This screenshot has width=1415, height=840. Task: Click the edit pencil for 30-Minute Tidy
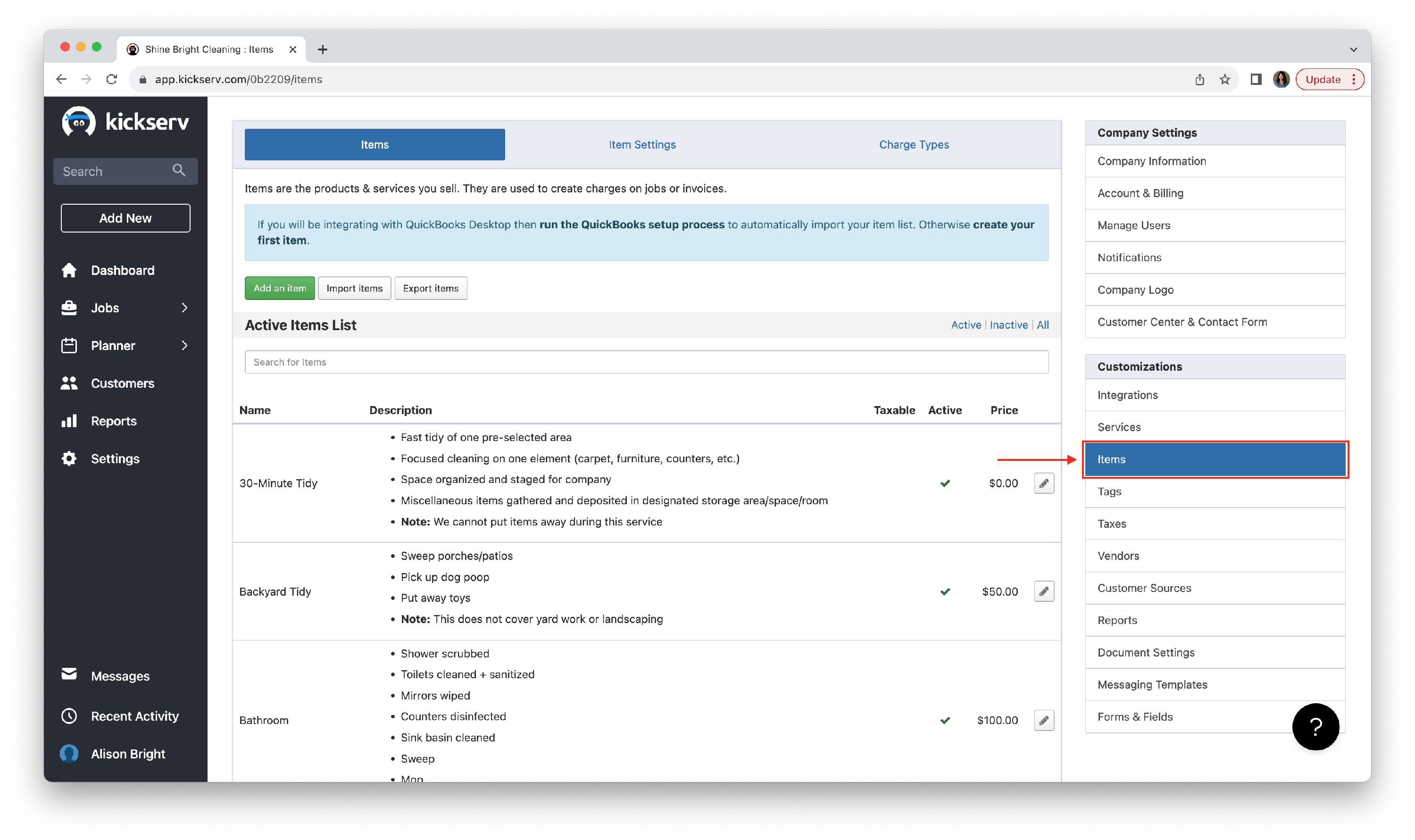click(x=1044, y=483)
